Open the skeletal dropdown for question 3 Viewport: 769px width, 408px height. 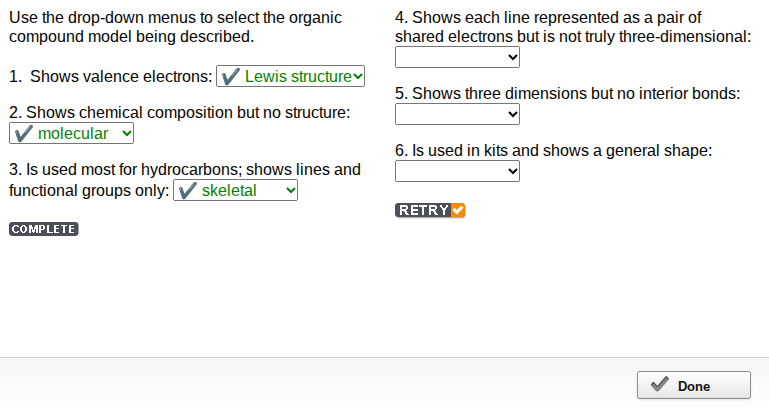(x=235, y=190)
